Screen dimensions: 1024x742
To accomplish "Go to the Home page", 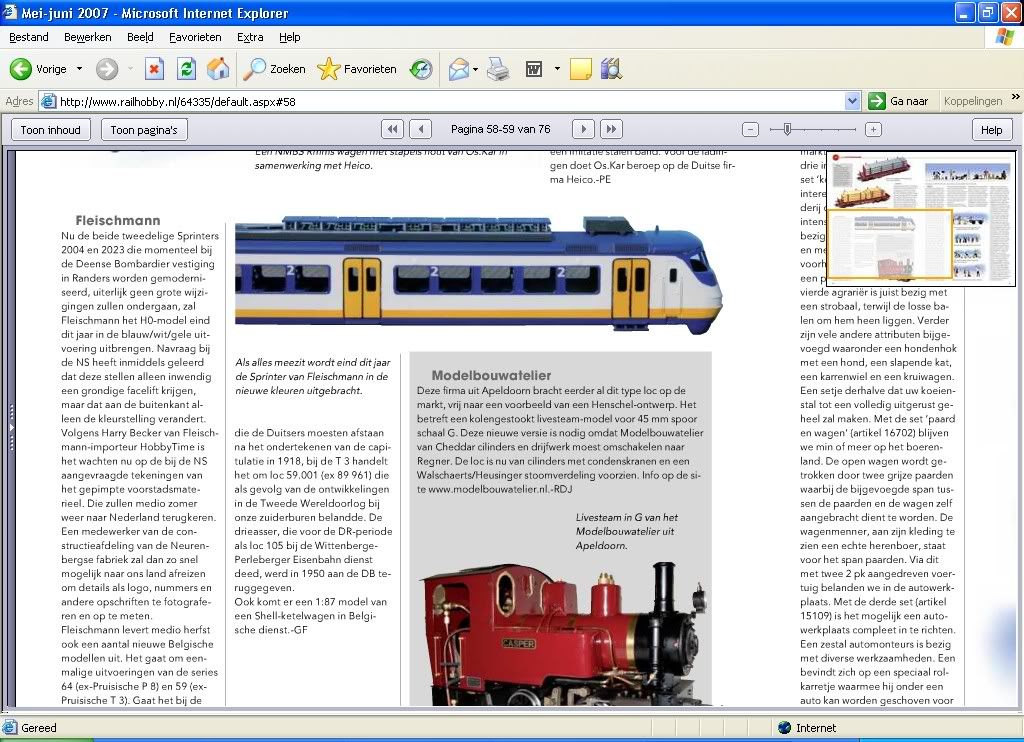I will coord(218,69).
